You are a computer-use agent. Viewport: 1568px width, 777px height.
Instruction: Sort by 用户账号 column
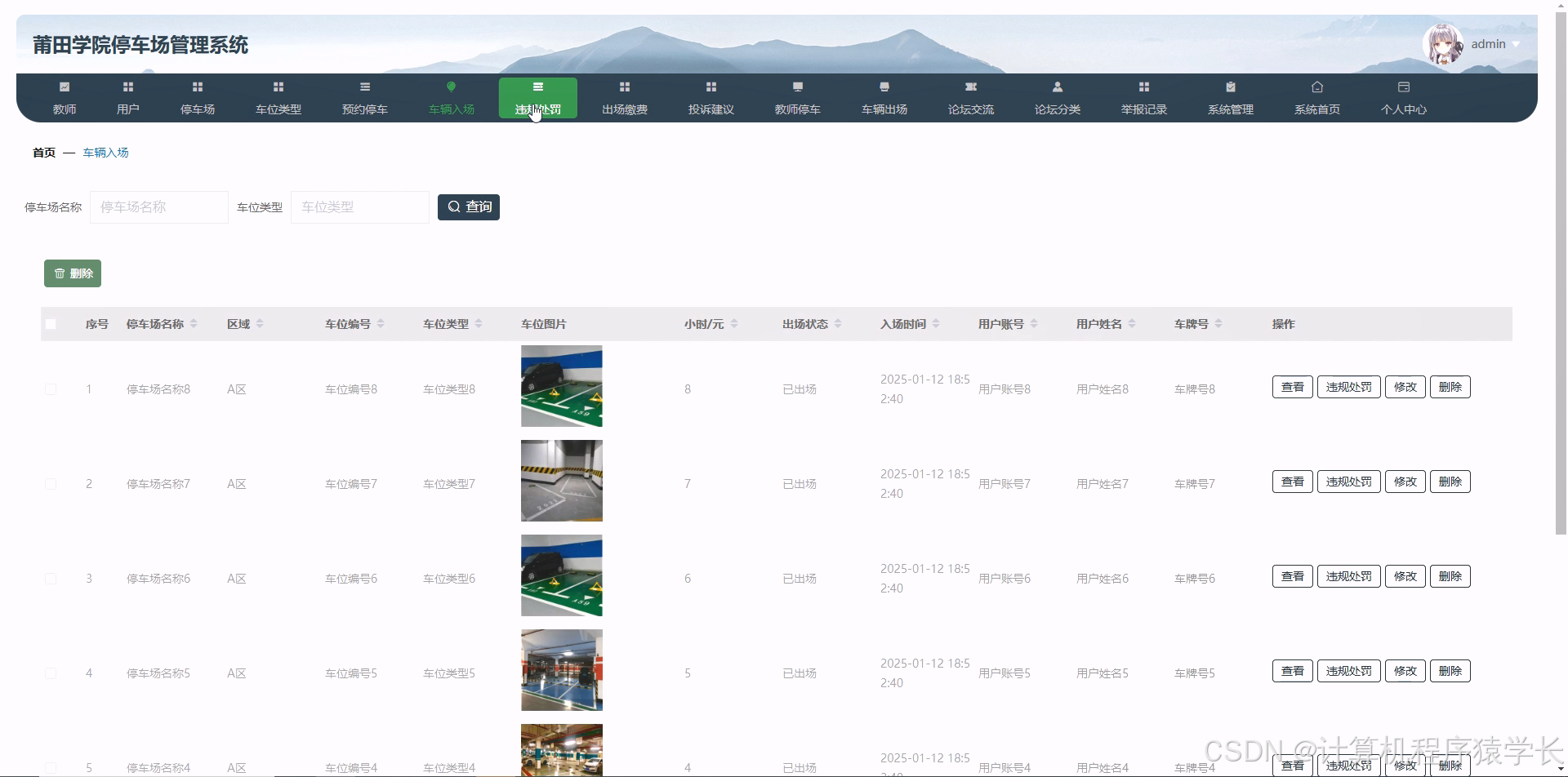1034,324
